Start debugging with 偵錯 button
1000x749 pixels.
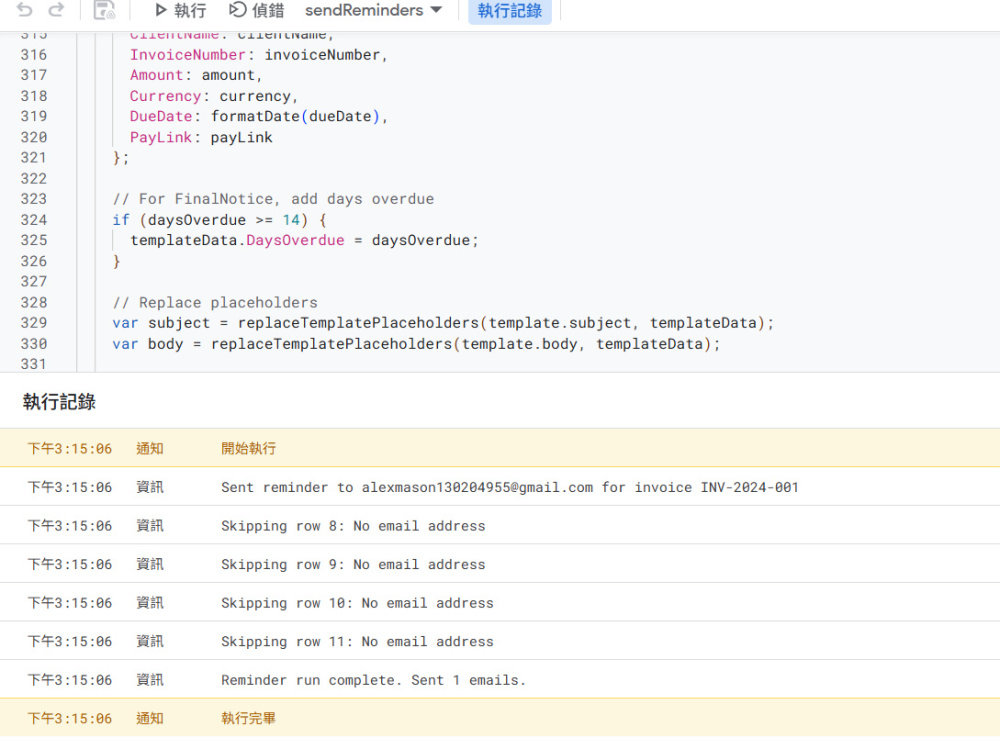(x=256, y=10)
